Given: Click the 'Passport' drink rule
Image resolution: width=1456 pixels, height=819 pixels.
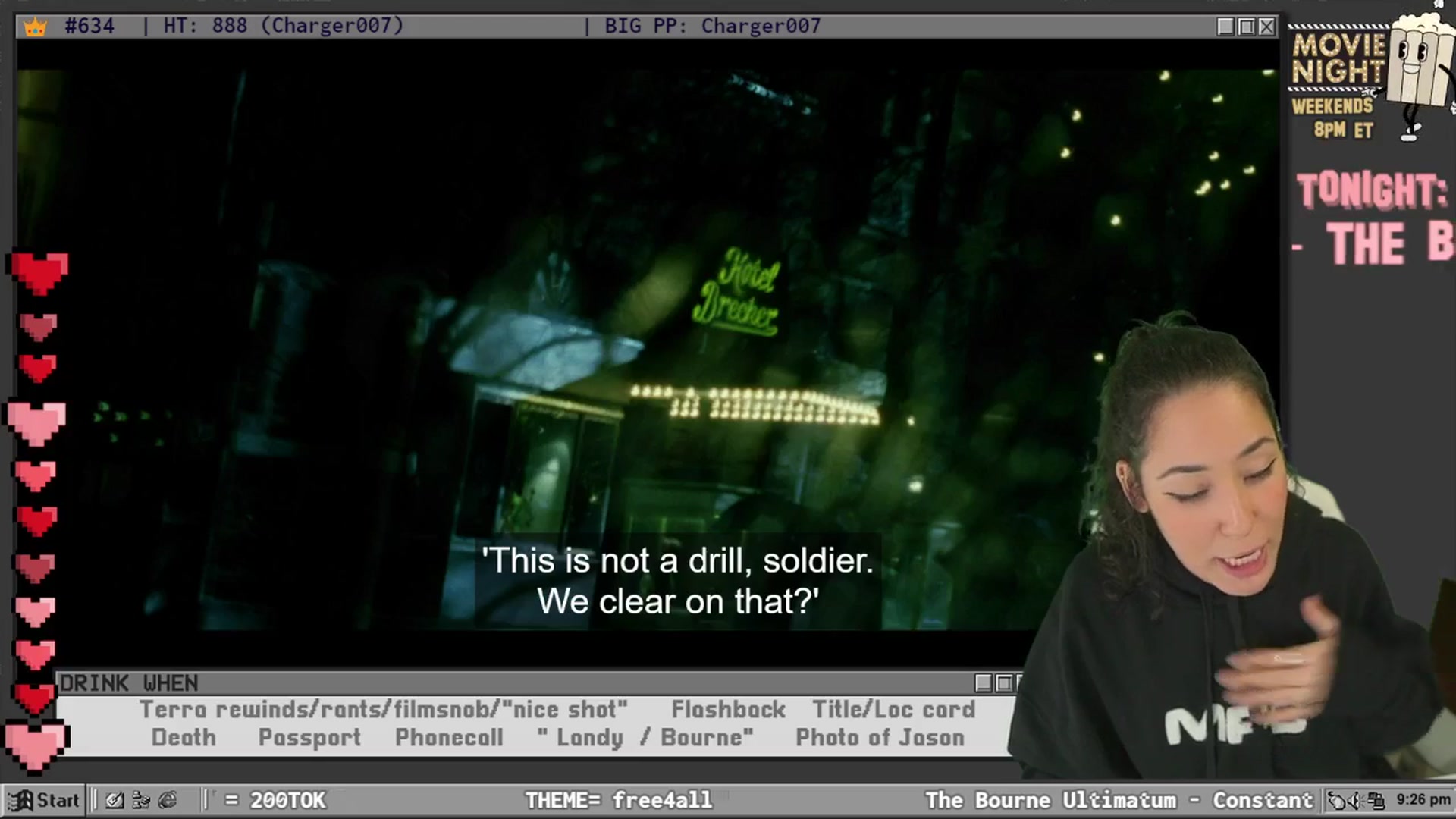Looking at the screenshot, I should [x=309, y=737].
